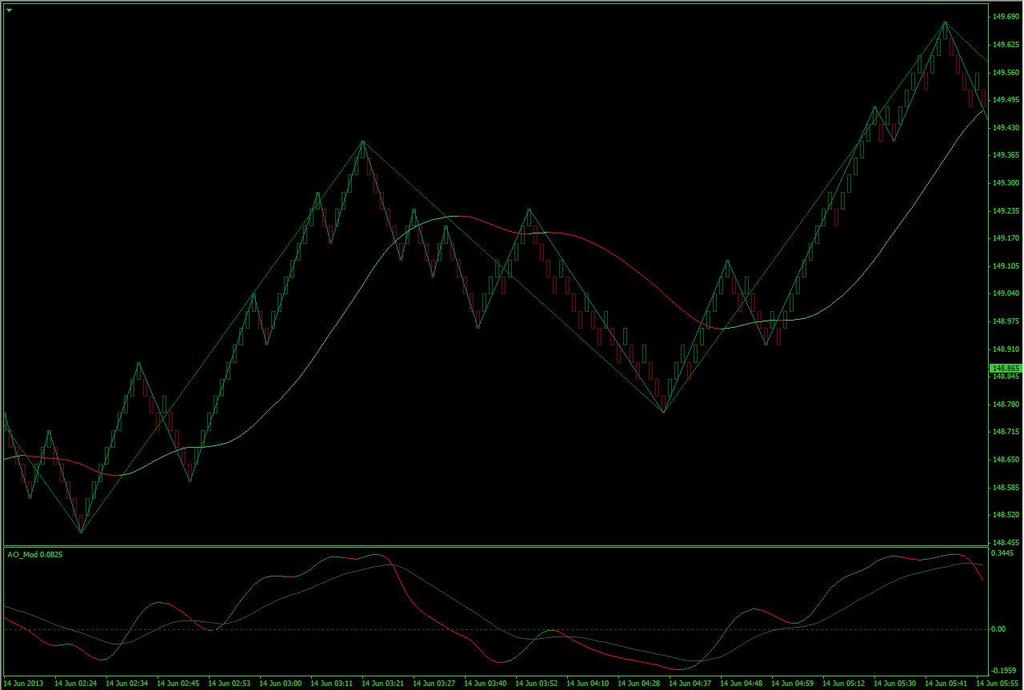Click the 149.235 price axis label
1024x690 pixels.
(1003, 211)
